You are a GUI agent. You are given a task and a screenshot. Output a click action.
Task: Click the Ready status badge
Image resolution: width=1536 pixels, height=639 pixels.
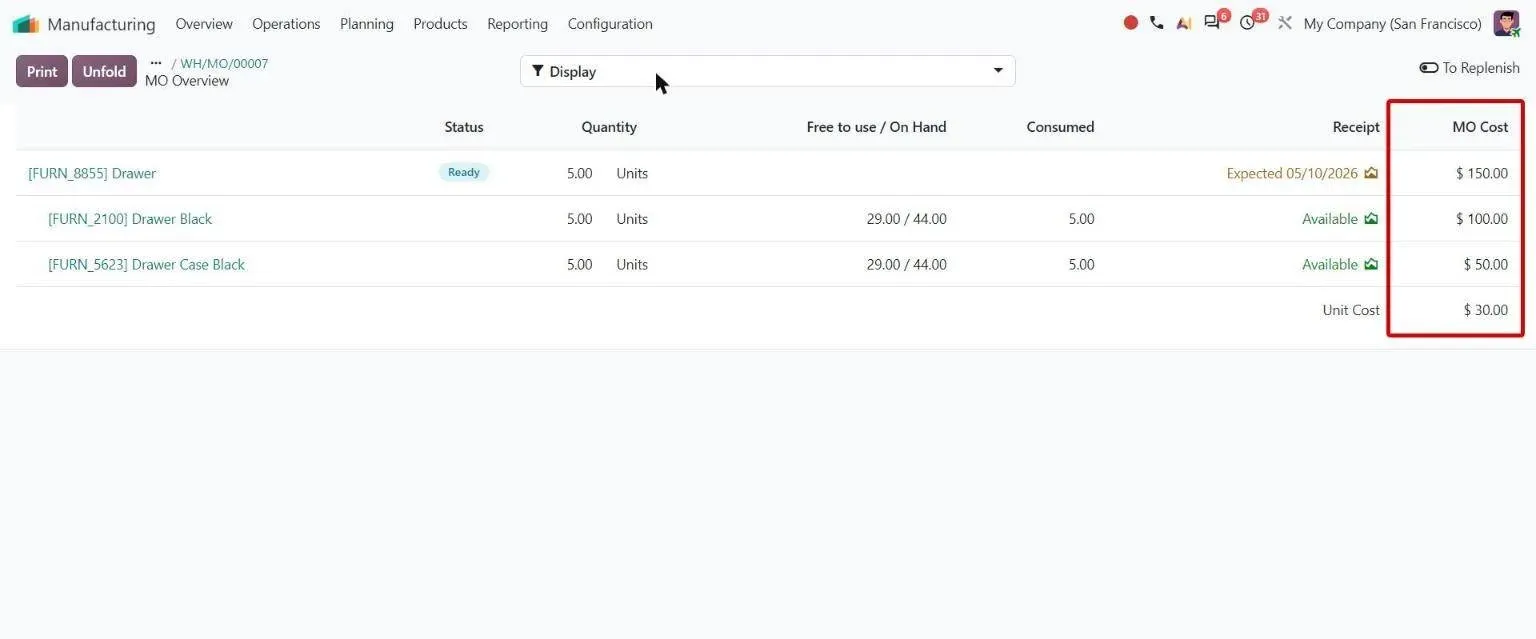click(x=463, y=172)
